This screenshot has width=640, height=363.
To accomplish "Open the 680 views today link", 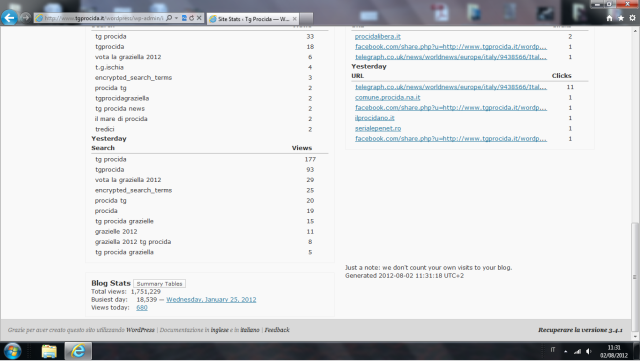I will click(142, 307).
